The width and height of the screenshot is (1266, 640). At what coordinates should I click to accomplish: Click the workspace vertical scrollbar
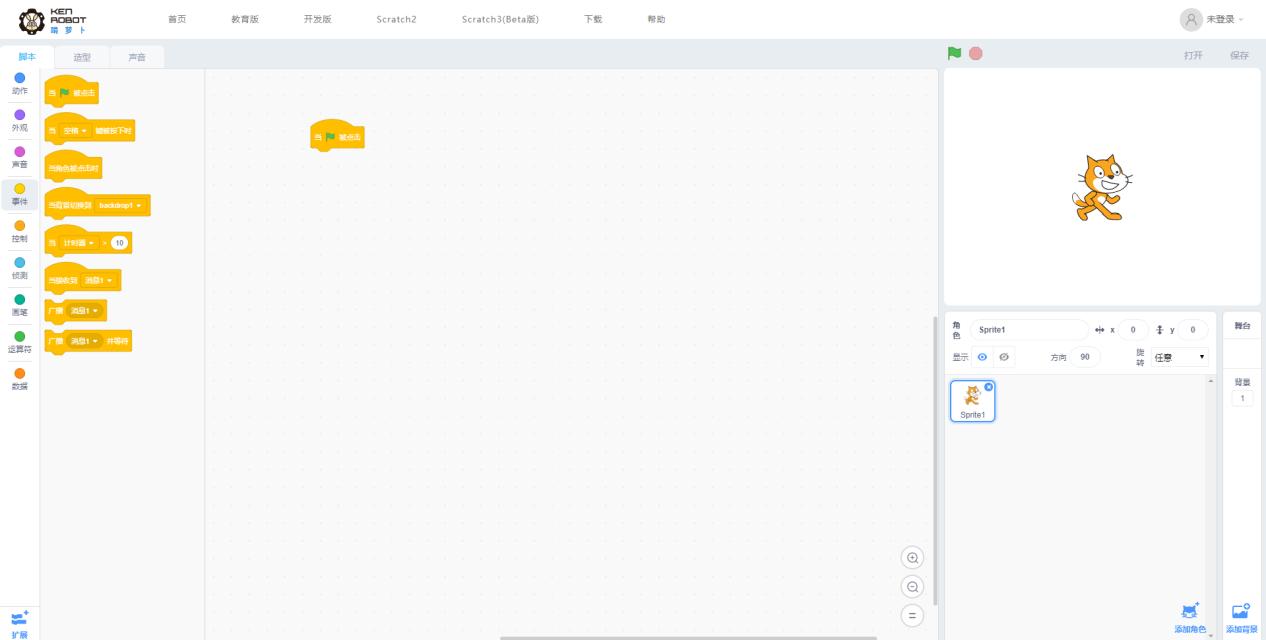point(935,460)
